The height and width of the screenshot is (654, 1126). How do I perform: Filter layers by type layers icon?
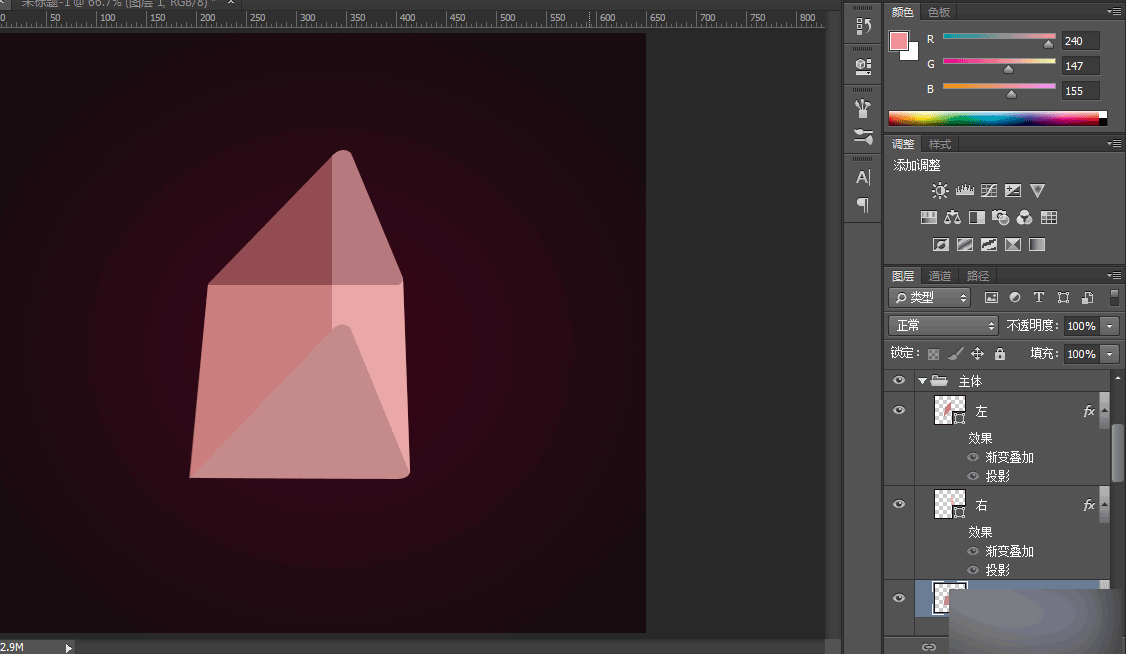1038,297
